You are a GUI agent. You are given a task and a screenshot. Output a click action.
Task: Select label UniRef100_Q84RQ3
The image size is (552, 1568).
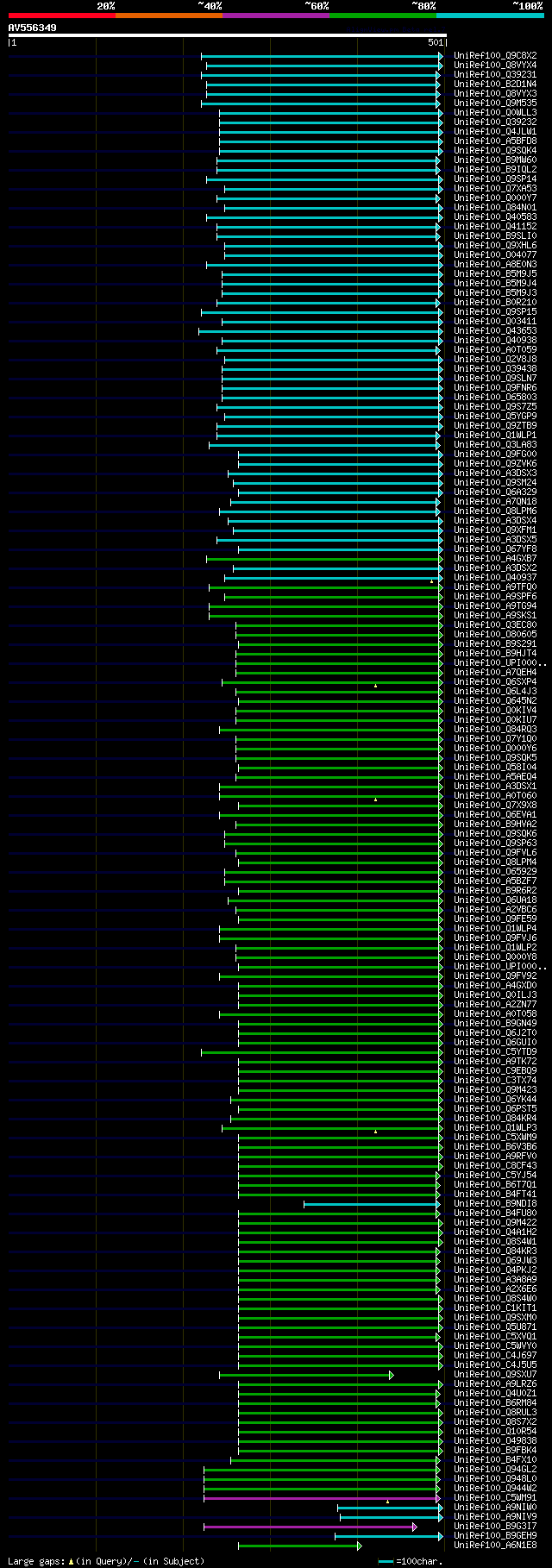tap(495, 730)
